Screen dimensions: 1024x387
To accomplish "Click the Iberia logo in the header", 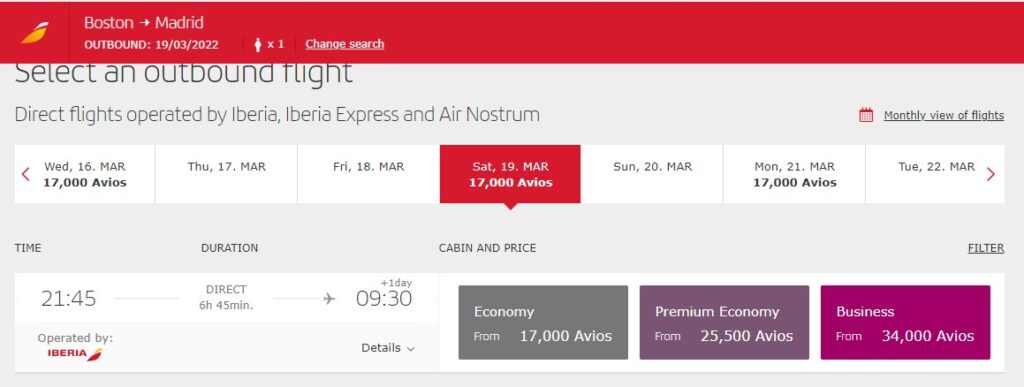I will coord(35,33).
